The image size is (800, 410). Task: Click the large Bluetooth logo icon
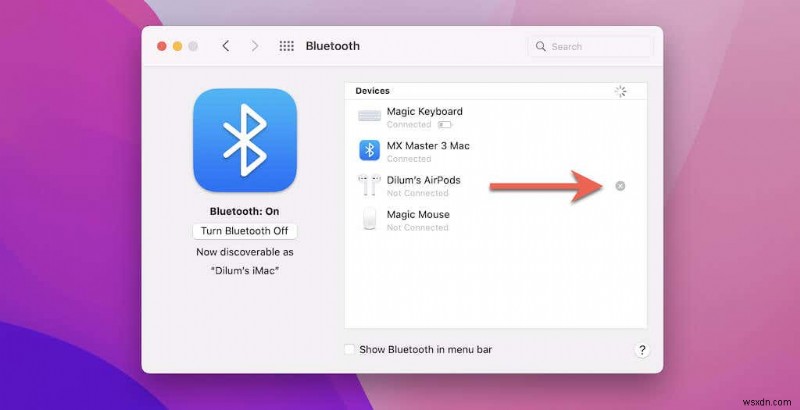245,140
